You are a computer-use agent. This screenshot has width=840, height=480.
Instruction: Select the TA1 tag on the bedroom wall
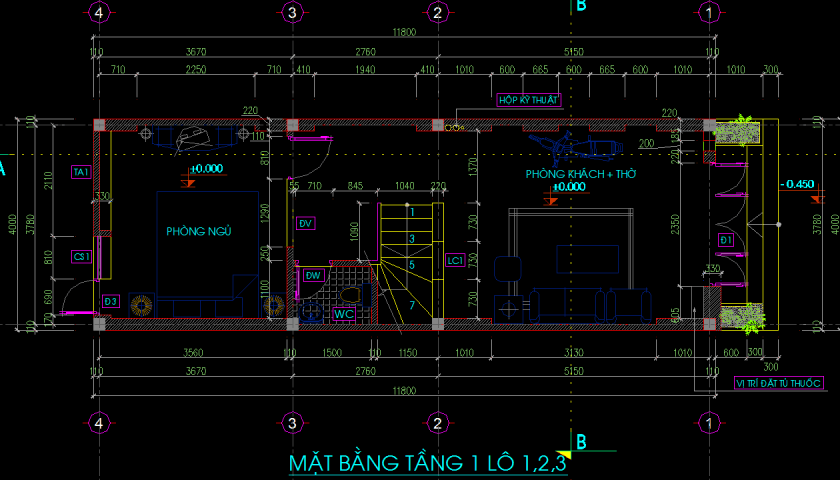pyautogui.click(x=81, y=173)
